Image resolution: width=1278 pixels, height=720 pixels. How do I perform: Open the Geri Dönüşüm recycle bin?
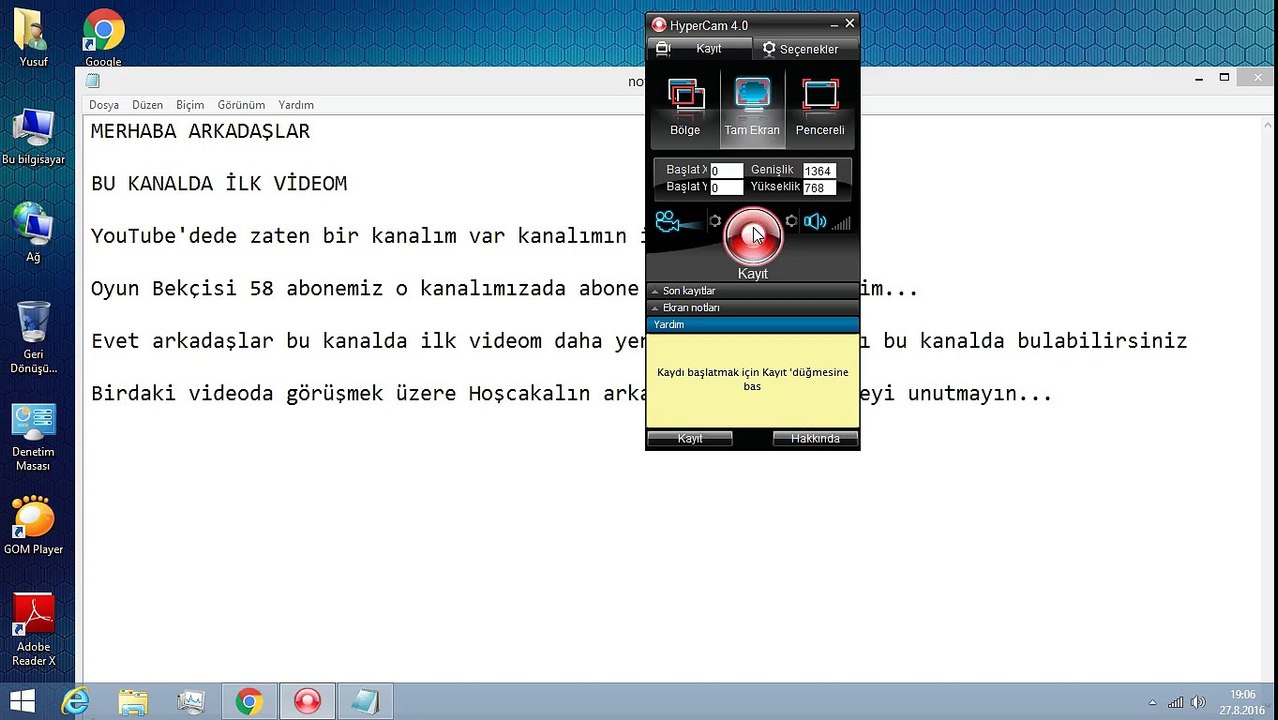33,336
